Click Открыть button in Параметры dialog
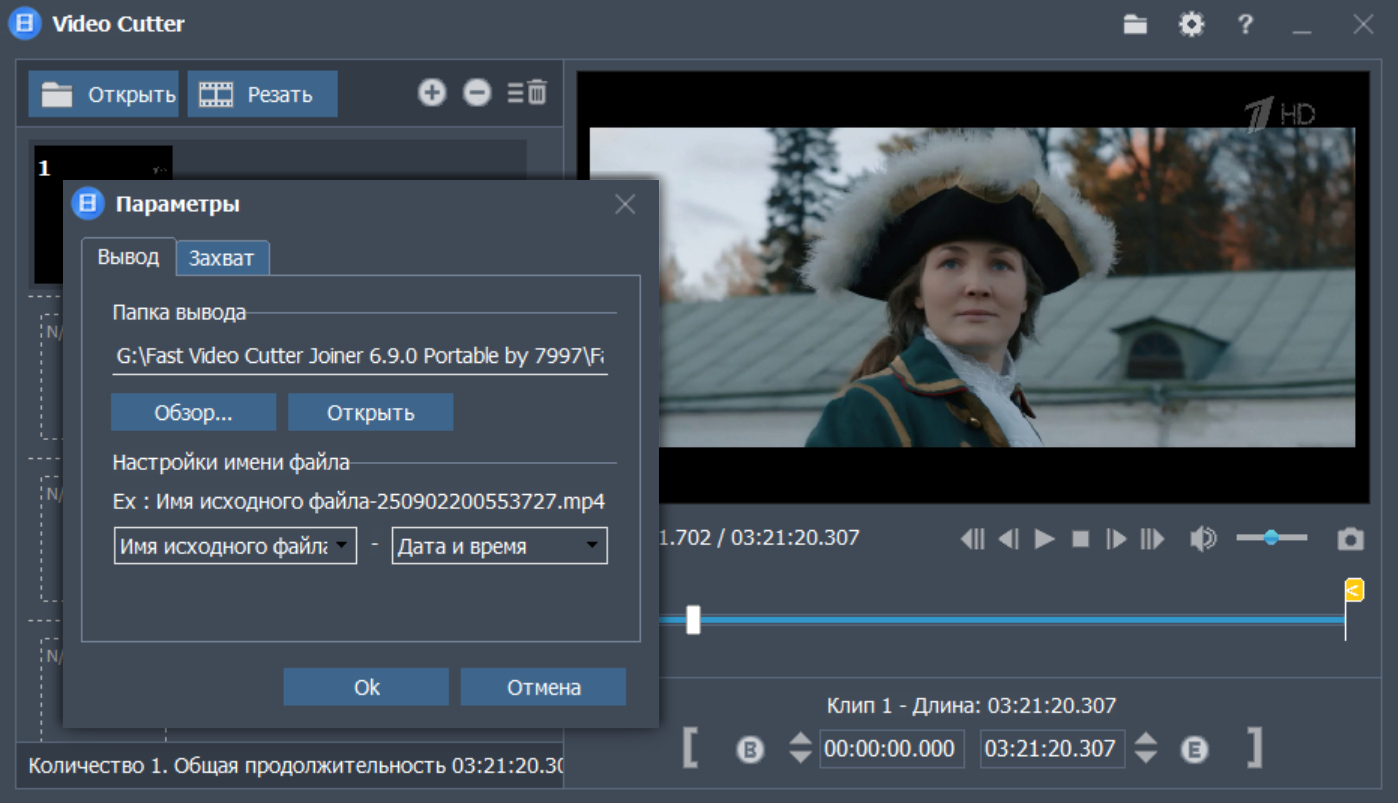1398x803 pixels. [x=370, y=412]
